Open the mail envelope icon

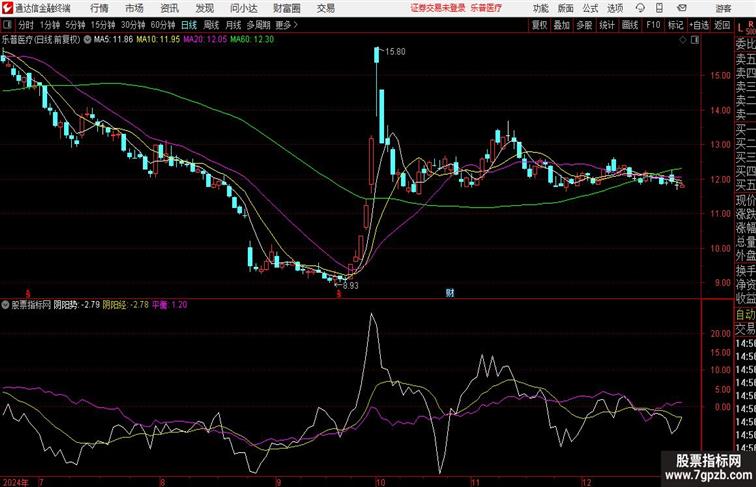[x=682, y=8]
